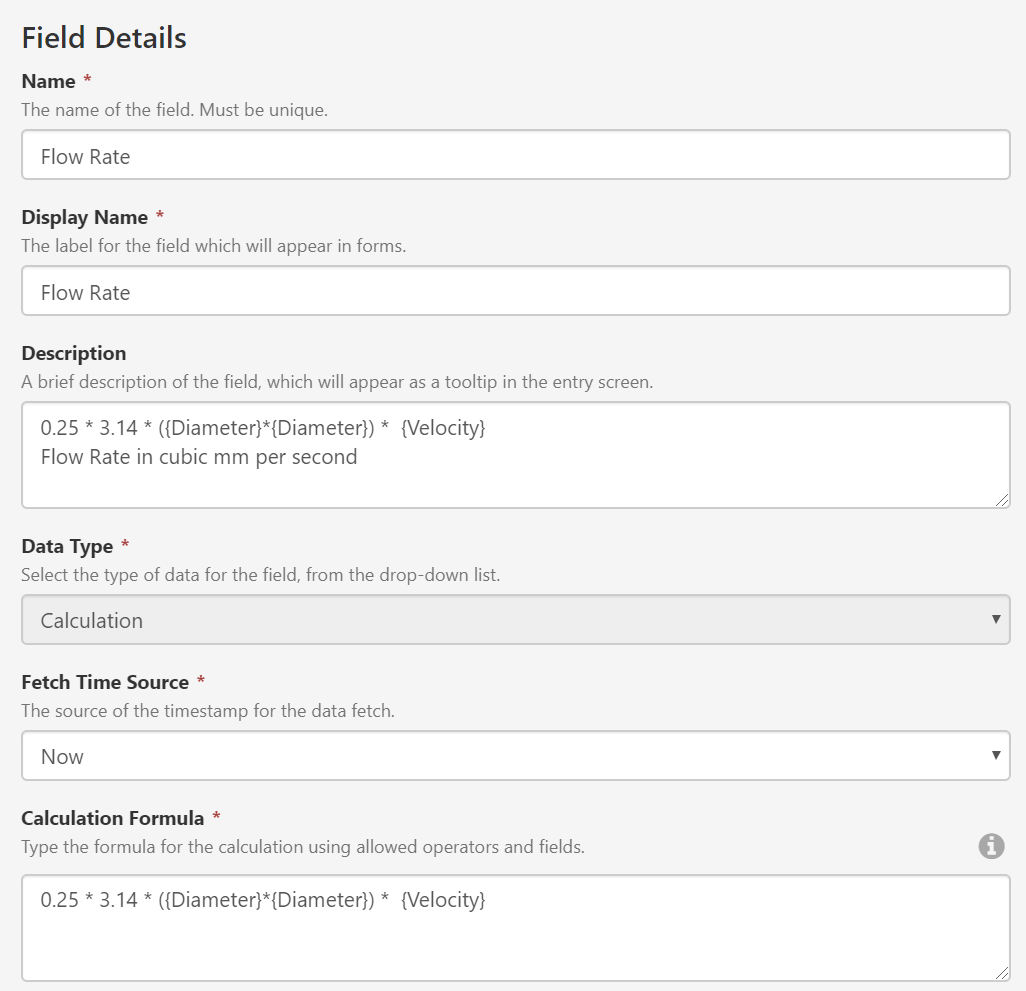Click the Description label

click(74, 353)
